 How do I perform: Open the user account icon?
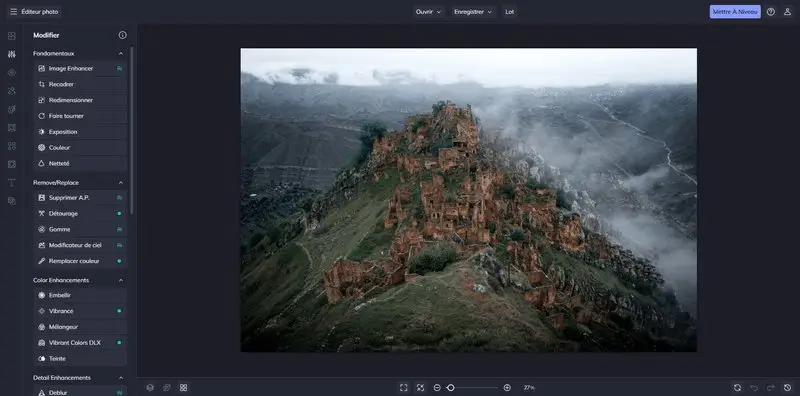point(787,12)
